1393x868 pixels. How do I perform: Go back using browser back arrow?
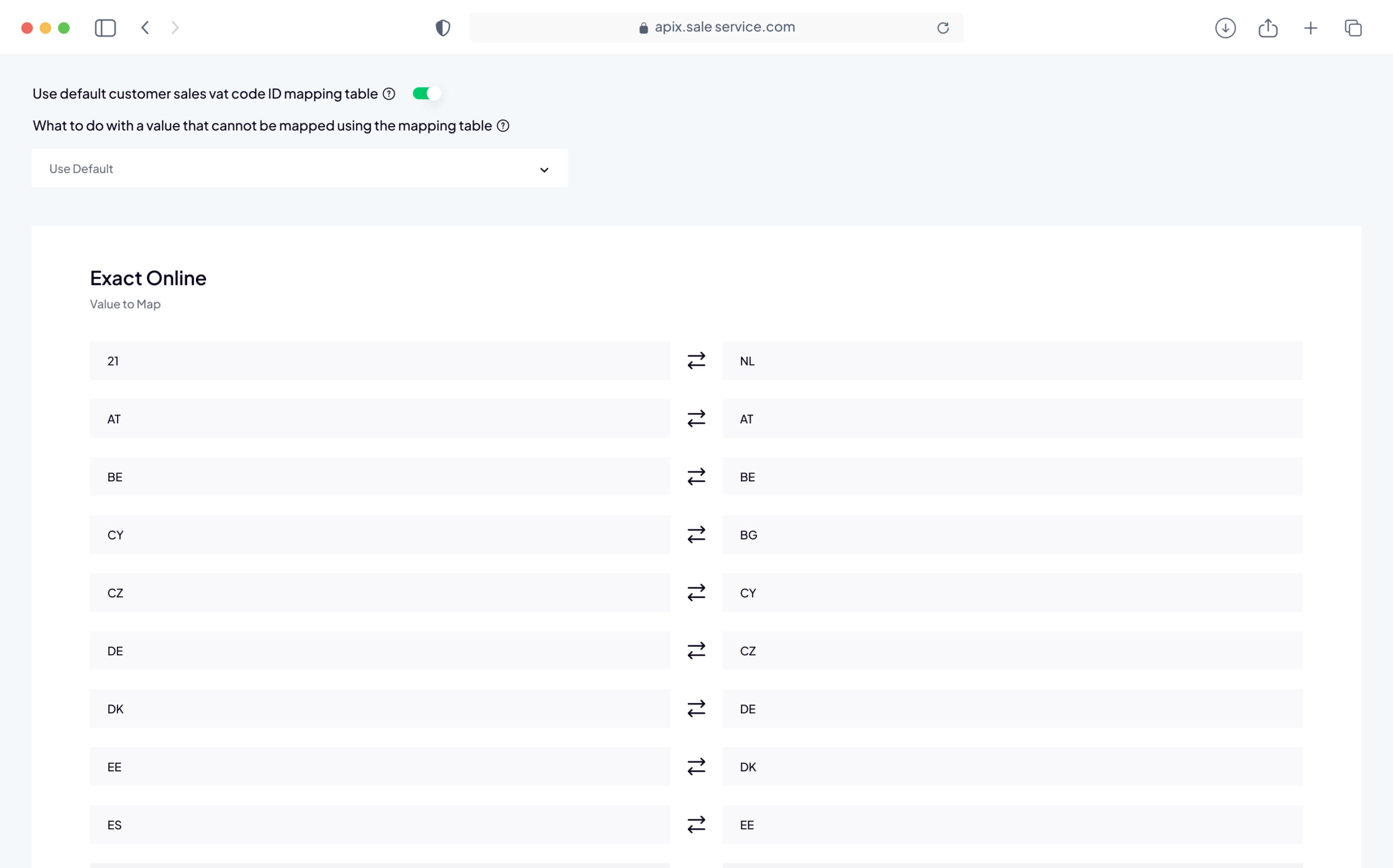145,28
